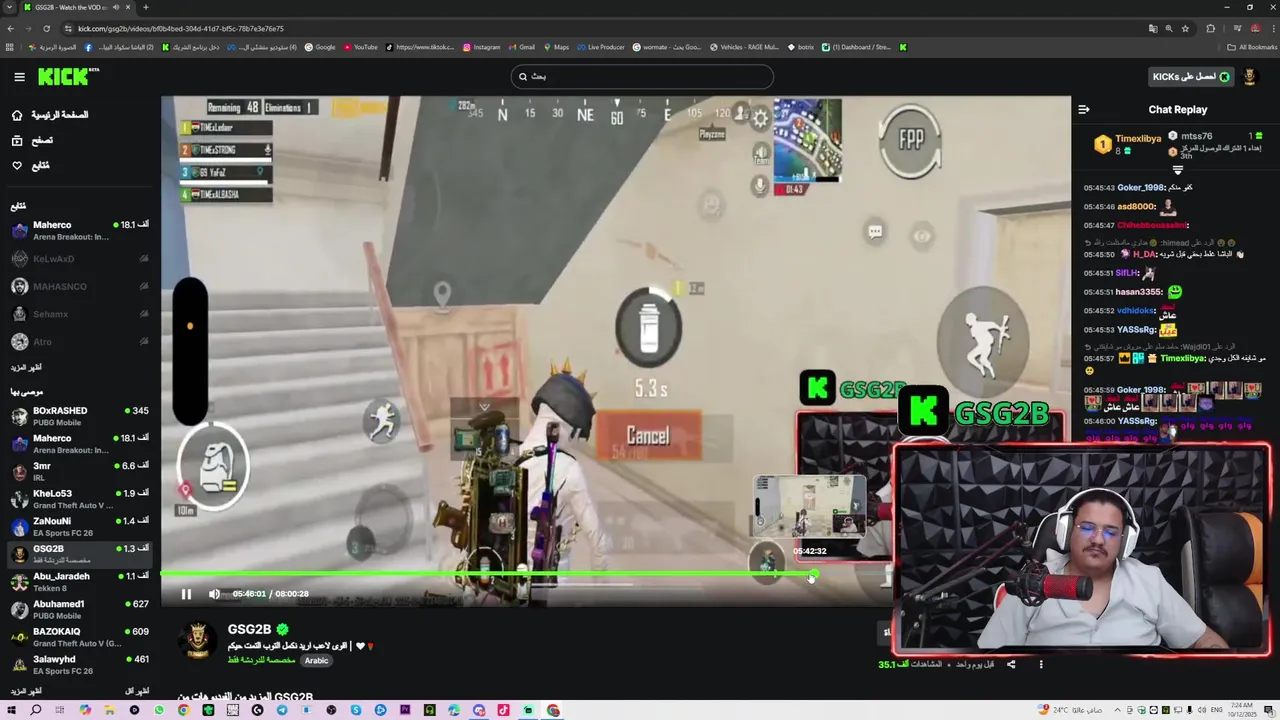Open BOxRASHED PUBG Mobile recommended channel
This screenshot has height=720, width=1280.
pyautogui.click(x=80, y=416)
